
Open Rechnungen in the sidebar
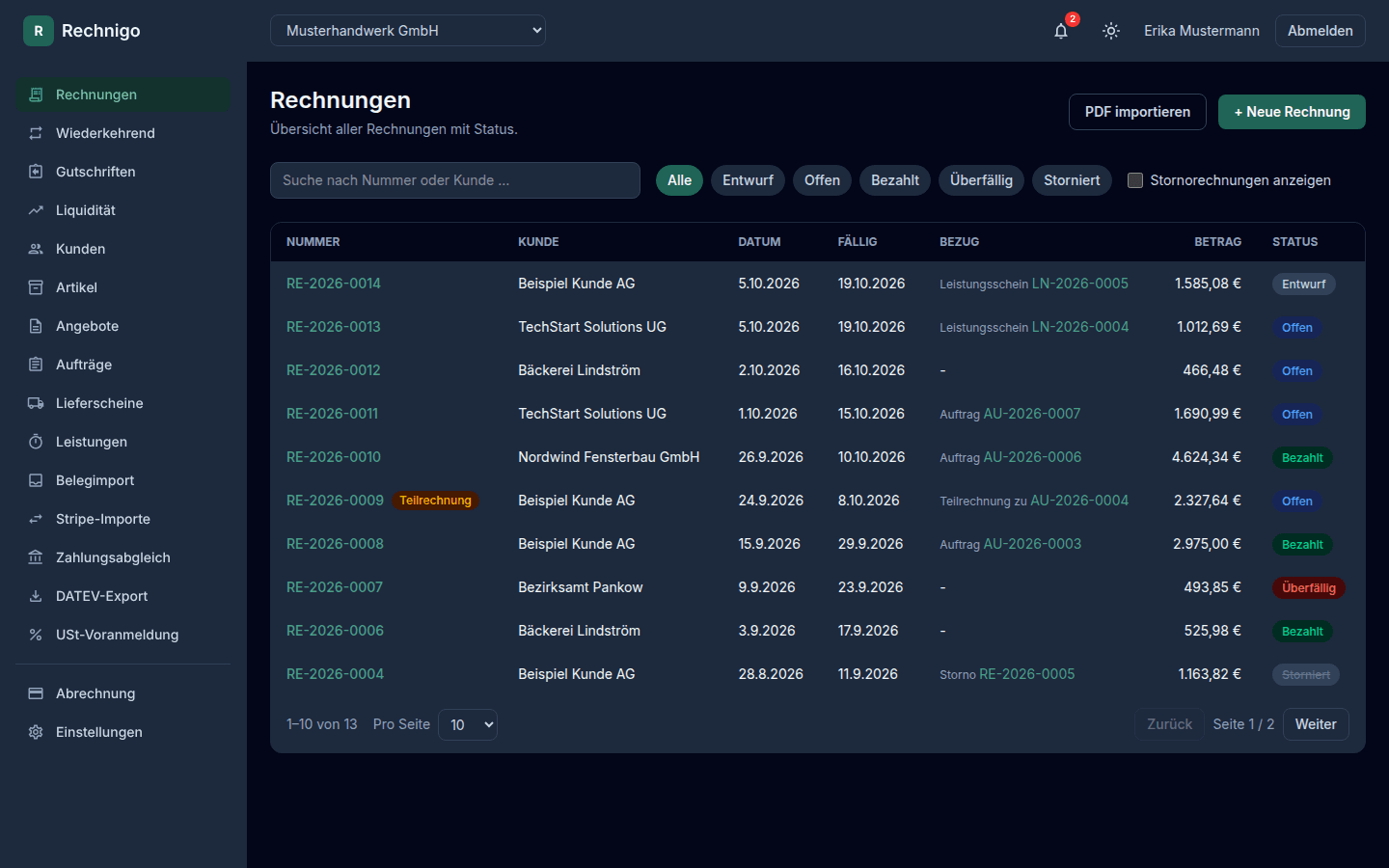coord(123,95)
